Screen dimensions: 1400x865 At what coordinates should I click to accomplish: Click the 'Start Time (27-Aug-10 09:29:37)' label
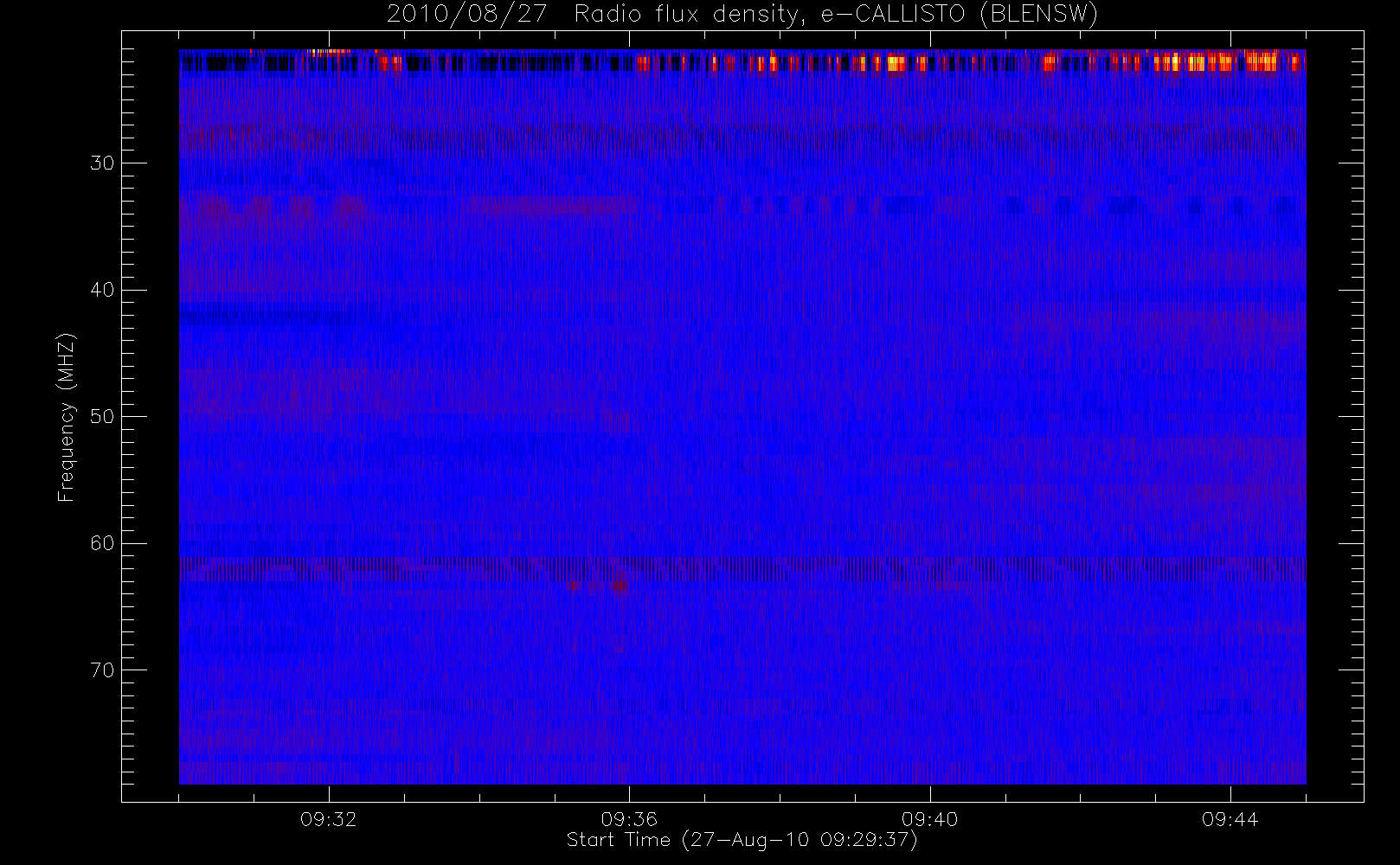(742, 840)
